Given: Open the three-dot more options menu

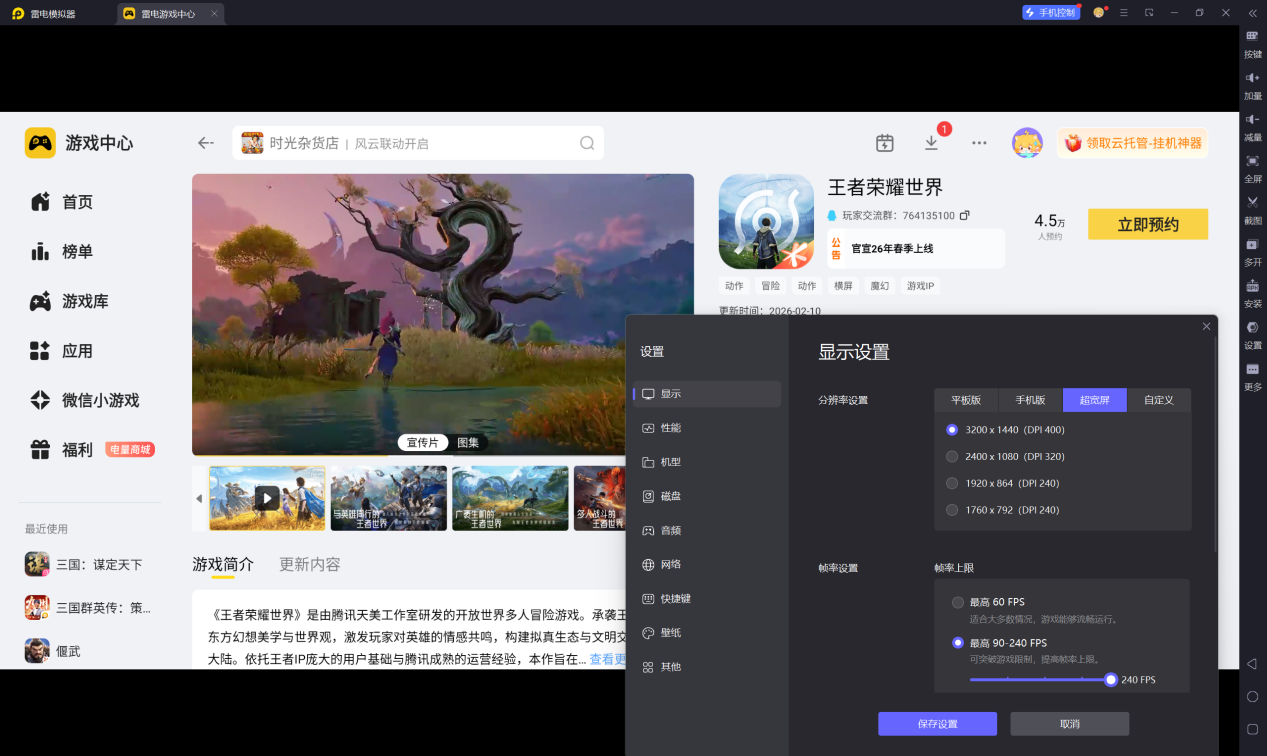Looking at the screenshot, I should (x=979, y=143).
